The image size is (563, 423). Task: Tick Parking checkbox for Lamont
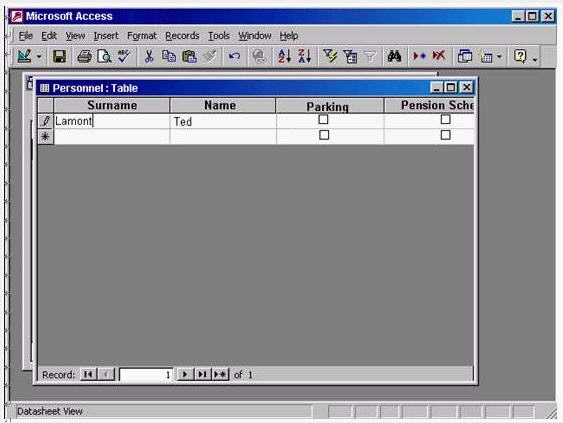(x=323, y=119)
